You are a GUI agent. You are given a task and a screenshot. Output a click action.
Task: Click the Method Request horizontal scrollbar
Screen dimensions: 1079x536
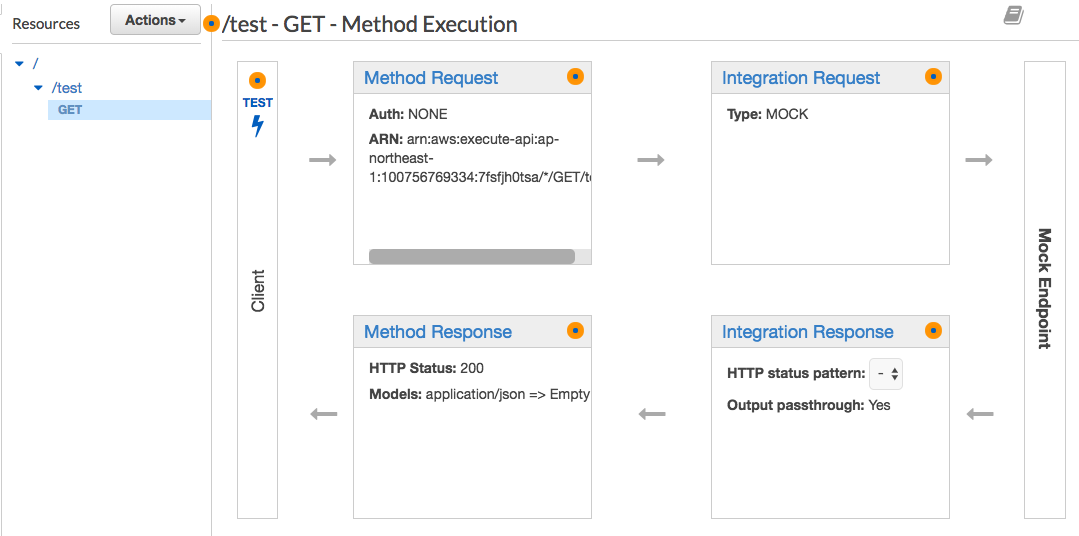click(471, 257)
